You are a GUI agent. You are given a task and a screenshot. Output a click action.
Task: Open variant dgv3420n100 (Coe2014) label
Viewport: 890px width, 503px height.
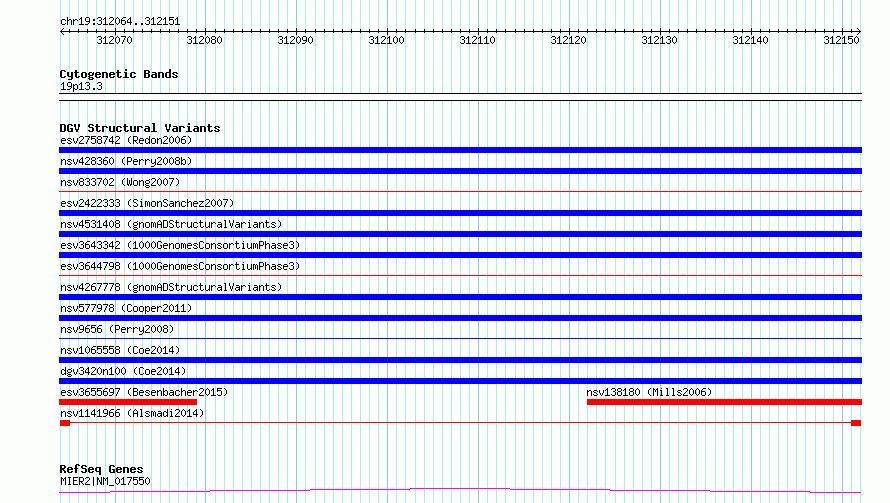[123, 371]
